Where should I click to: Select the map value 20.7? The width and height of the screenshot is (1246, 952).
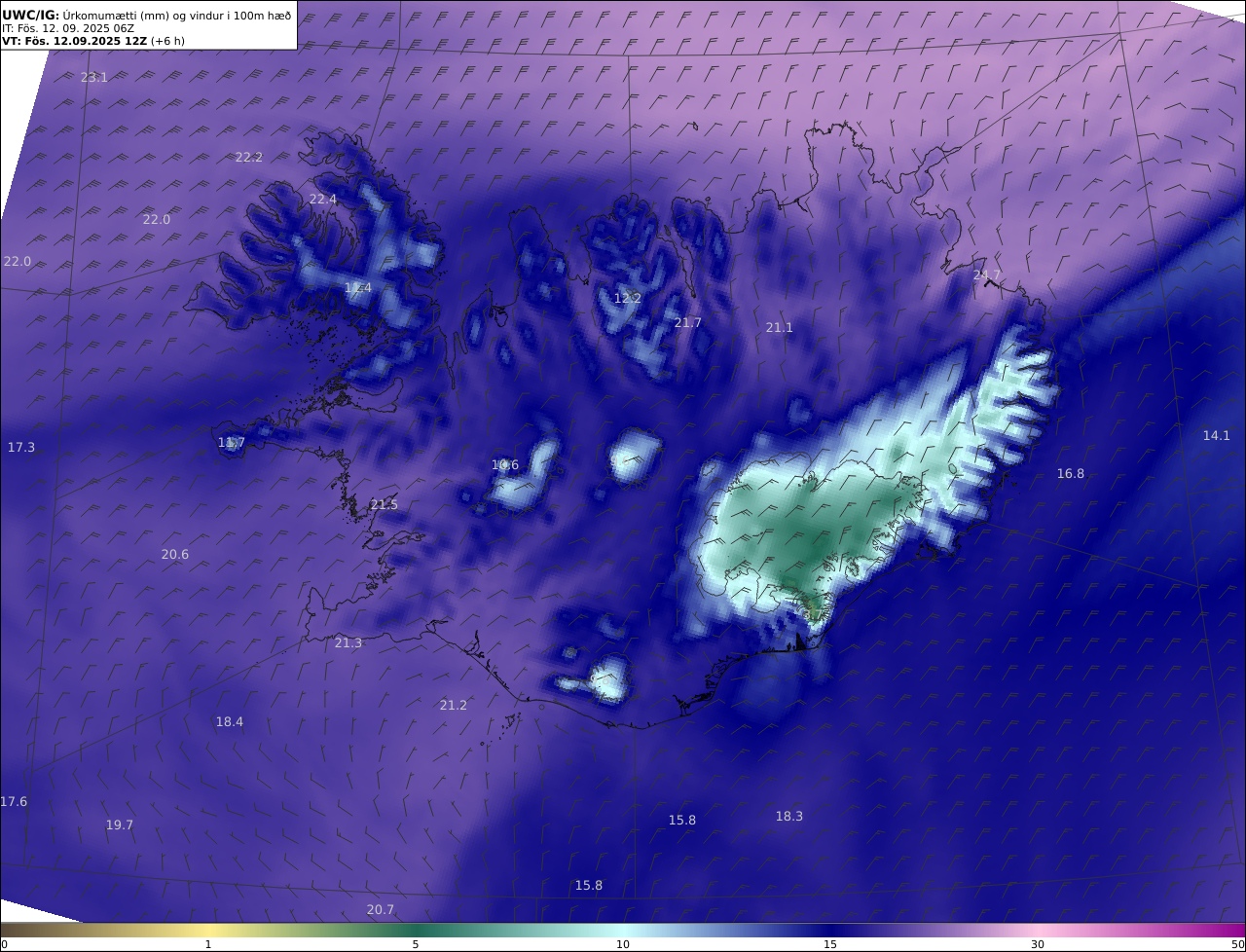[x=381, y=909]
